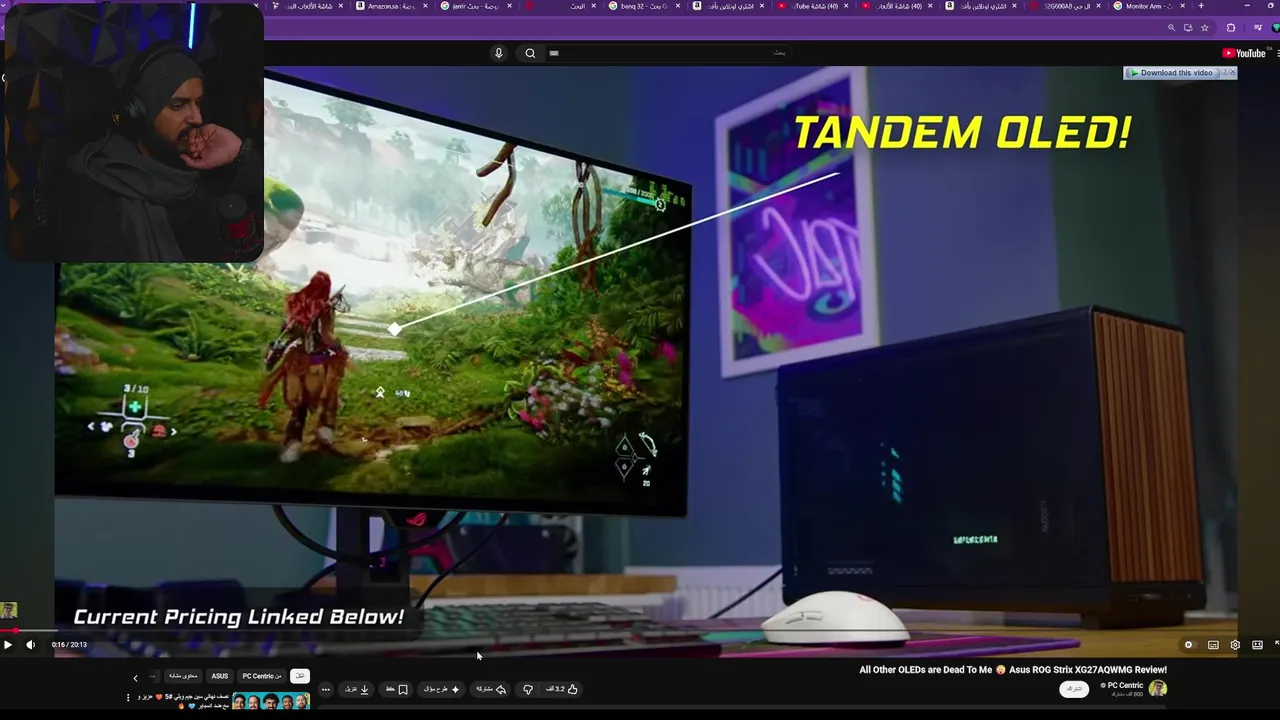
Task: Select the related content filter chip
Action: coord(182,676)
